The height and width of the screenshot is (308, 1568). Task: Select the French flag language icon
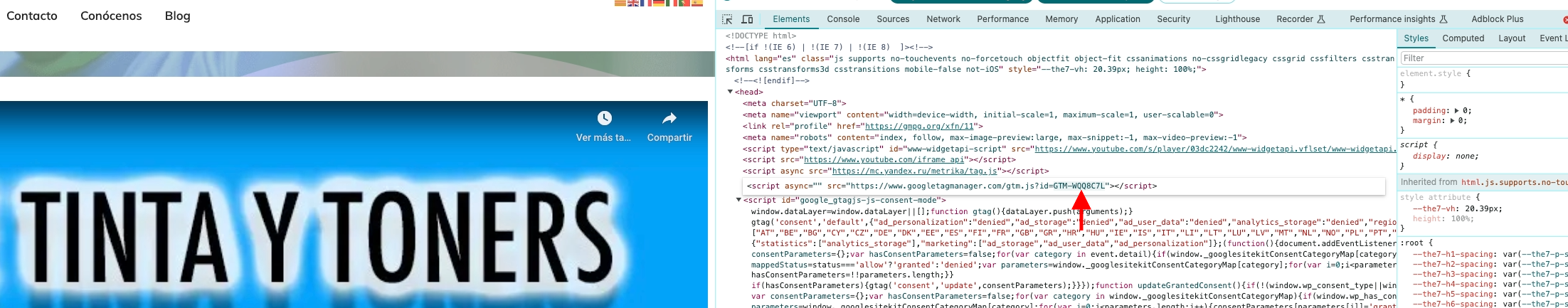pyautogui.click(x=646, y=3)
